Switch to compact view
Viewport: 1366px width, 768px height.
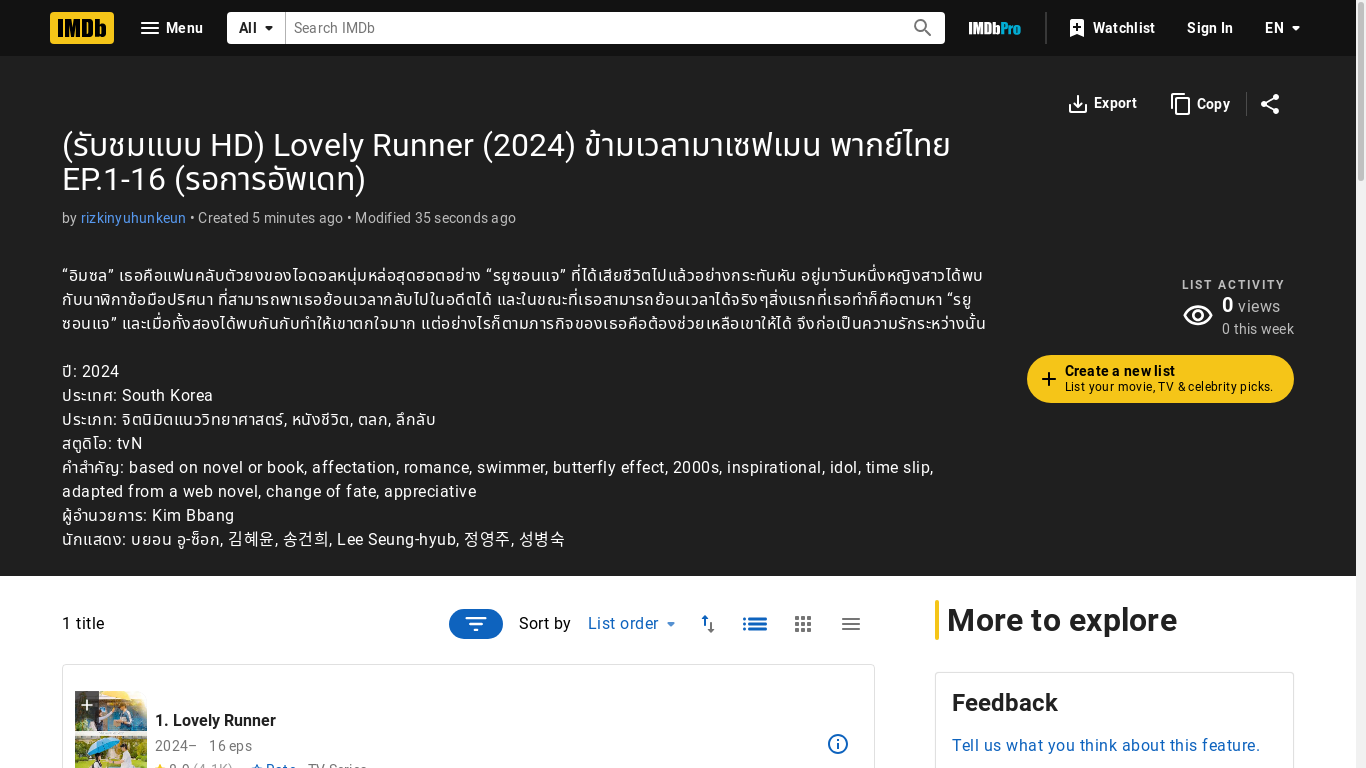tap(851, 624)
